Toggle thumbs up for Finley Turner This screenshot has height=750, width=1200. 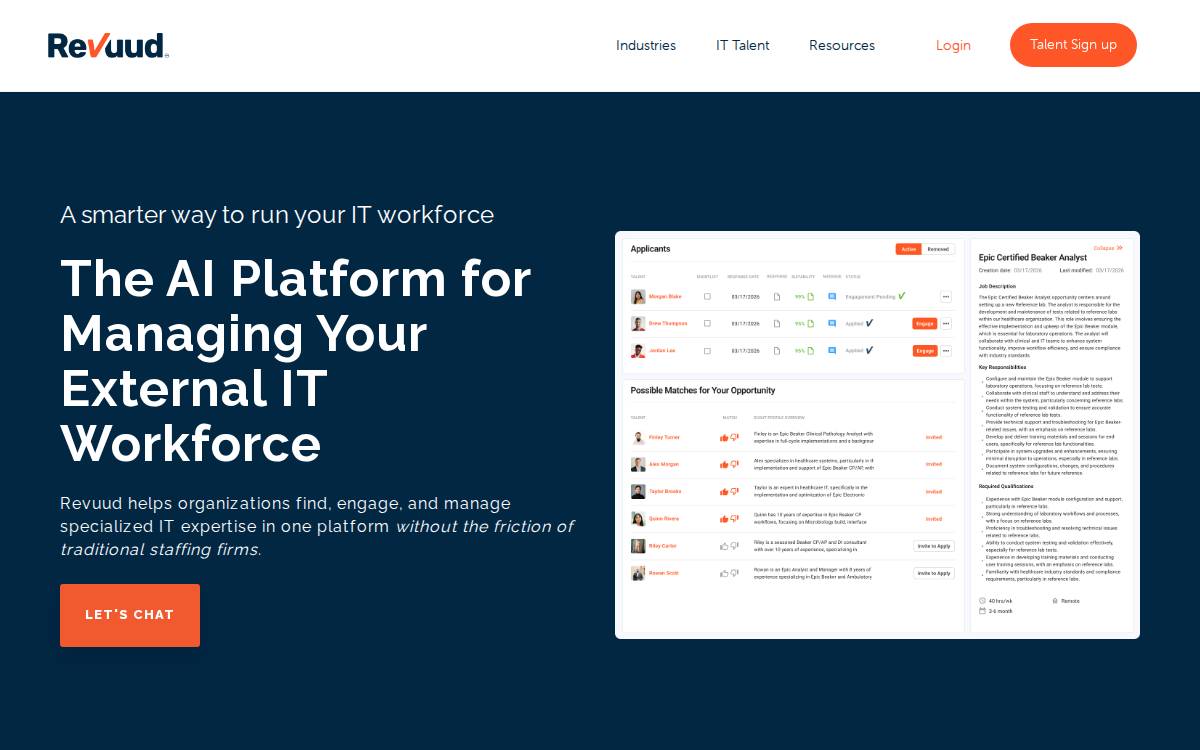pyautogui.click(x=724, y=438)
